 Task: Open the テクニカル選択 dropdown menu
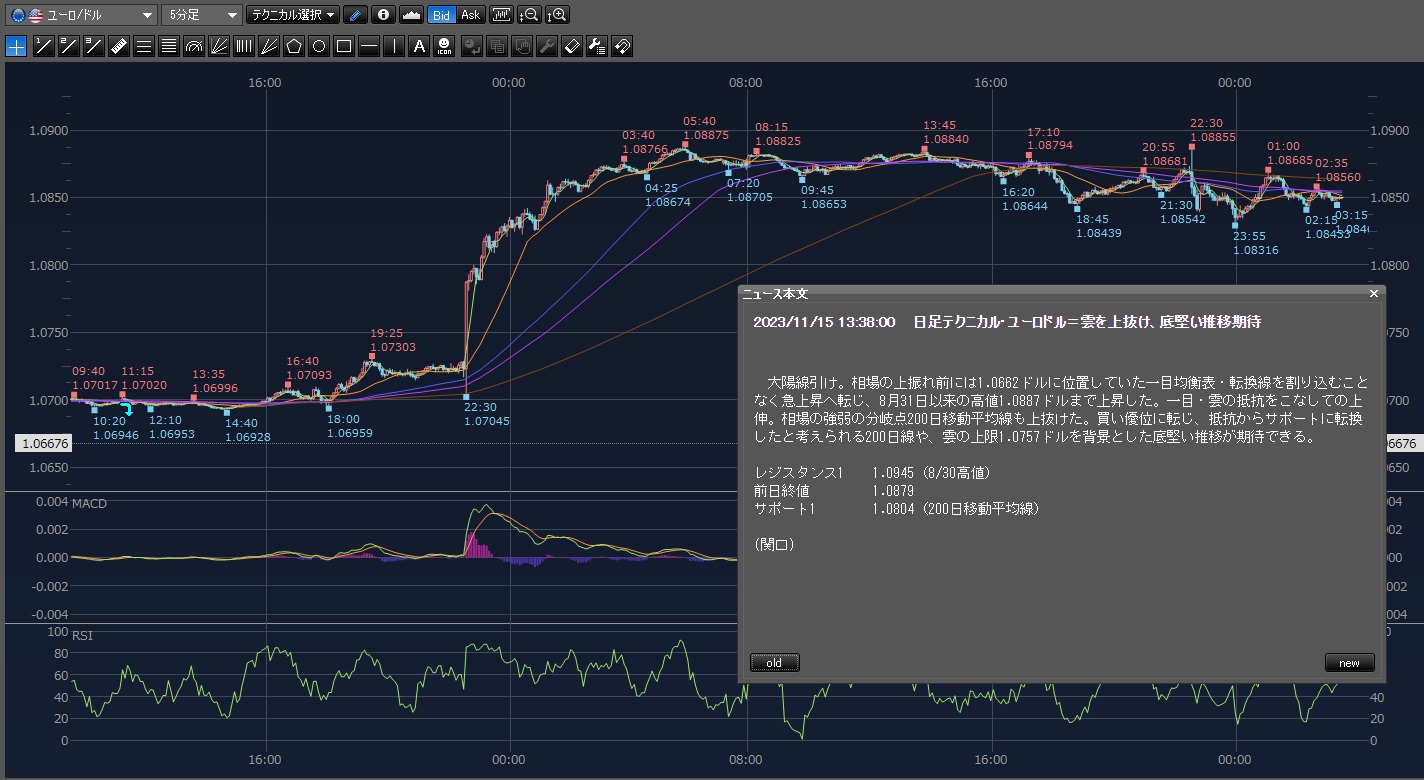pyautogui.click(x=293, y=15)
